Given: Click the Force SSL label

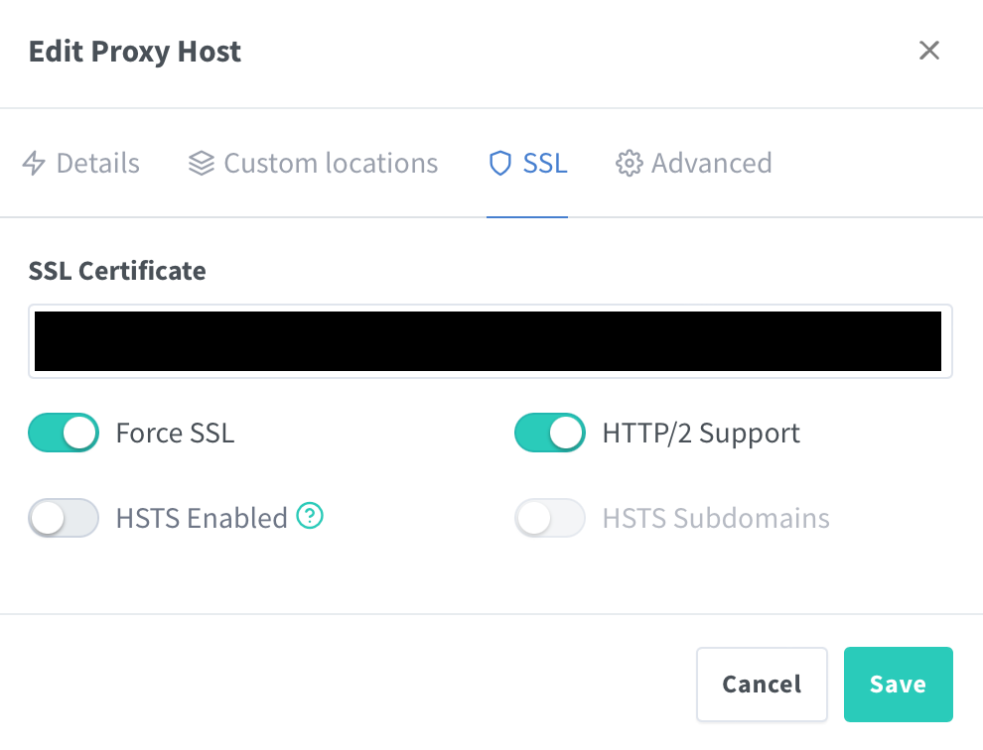Looking at the screenshot, I should [175, 433].
